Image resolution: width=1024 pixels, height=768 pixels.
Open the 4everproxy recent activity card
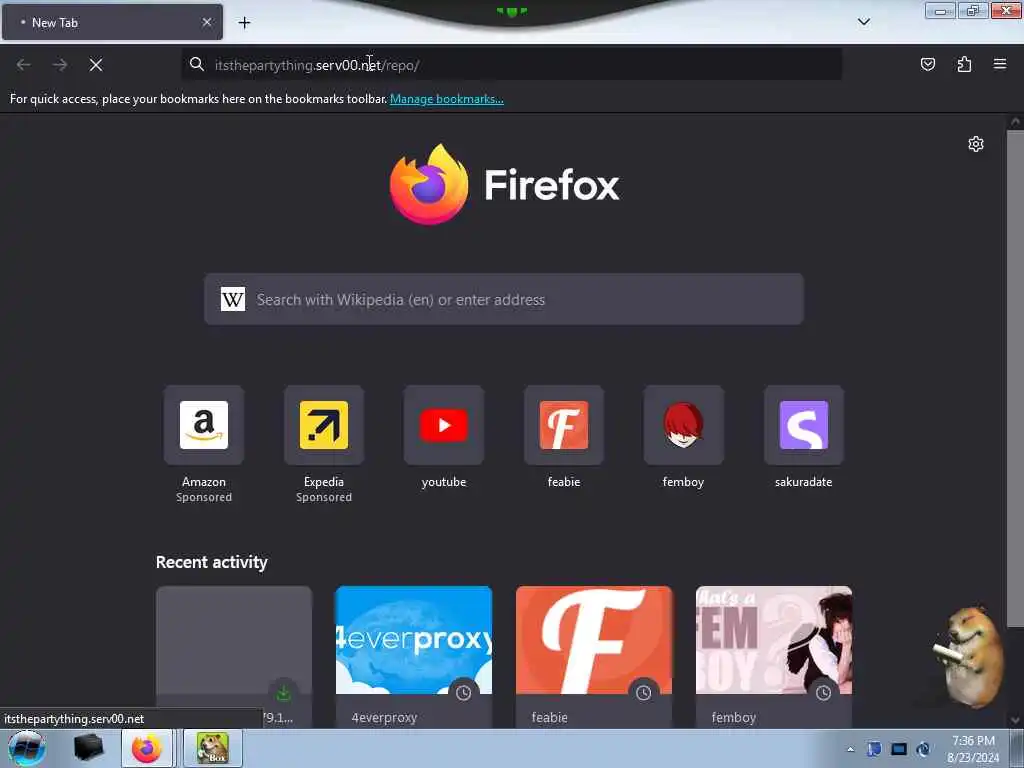coord(413,656)
